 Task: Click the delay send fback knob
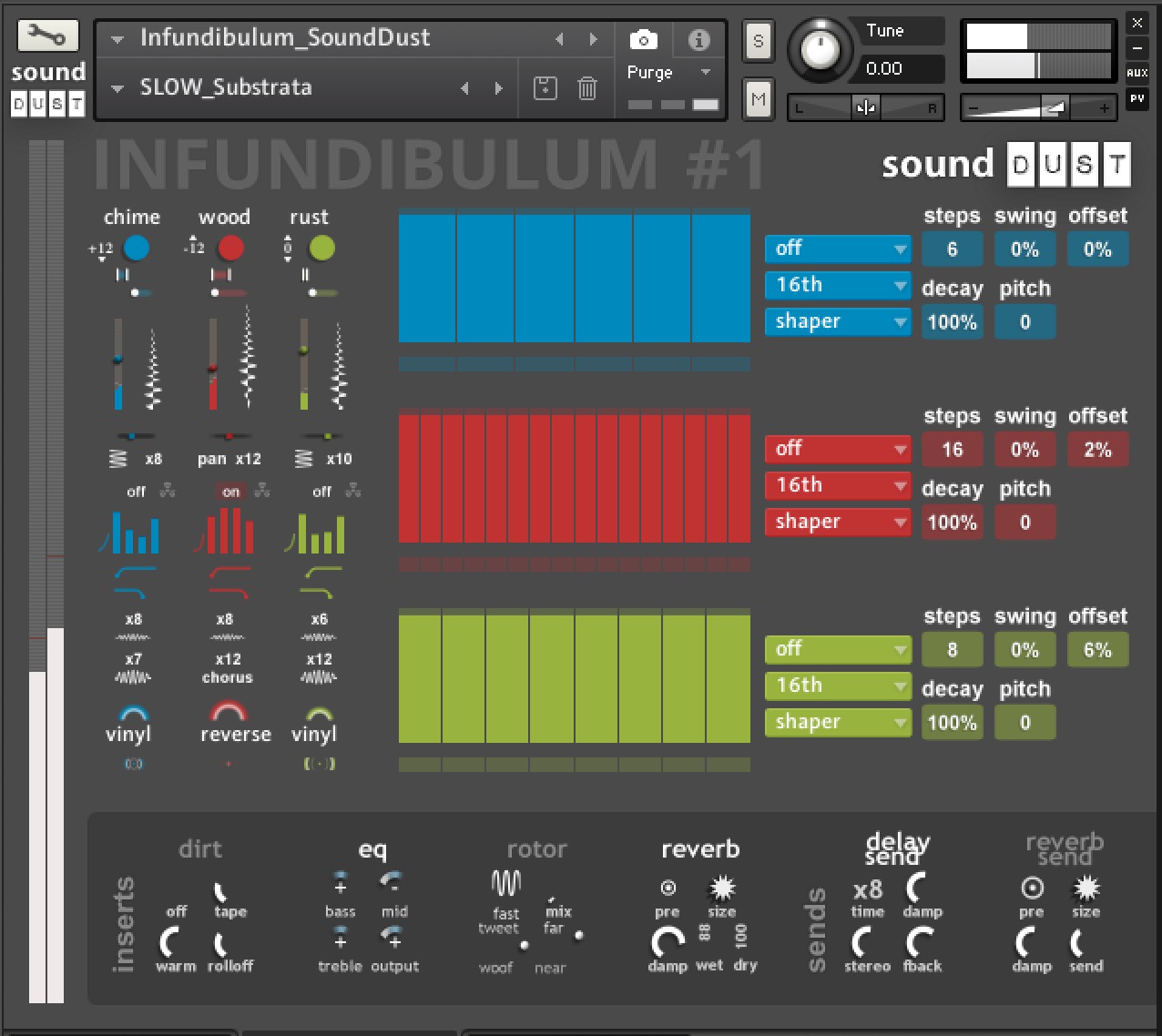click(x=920, y=941)
